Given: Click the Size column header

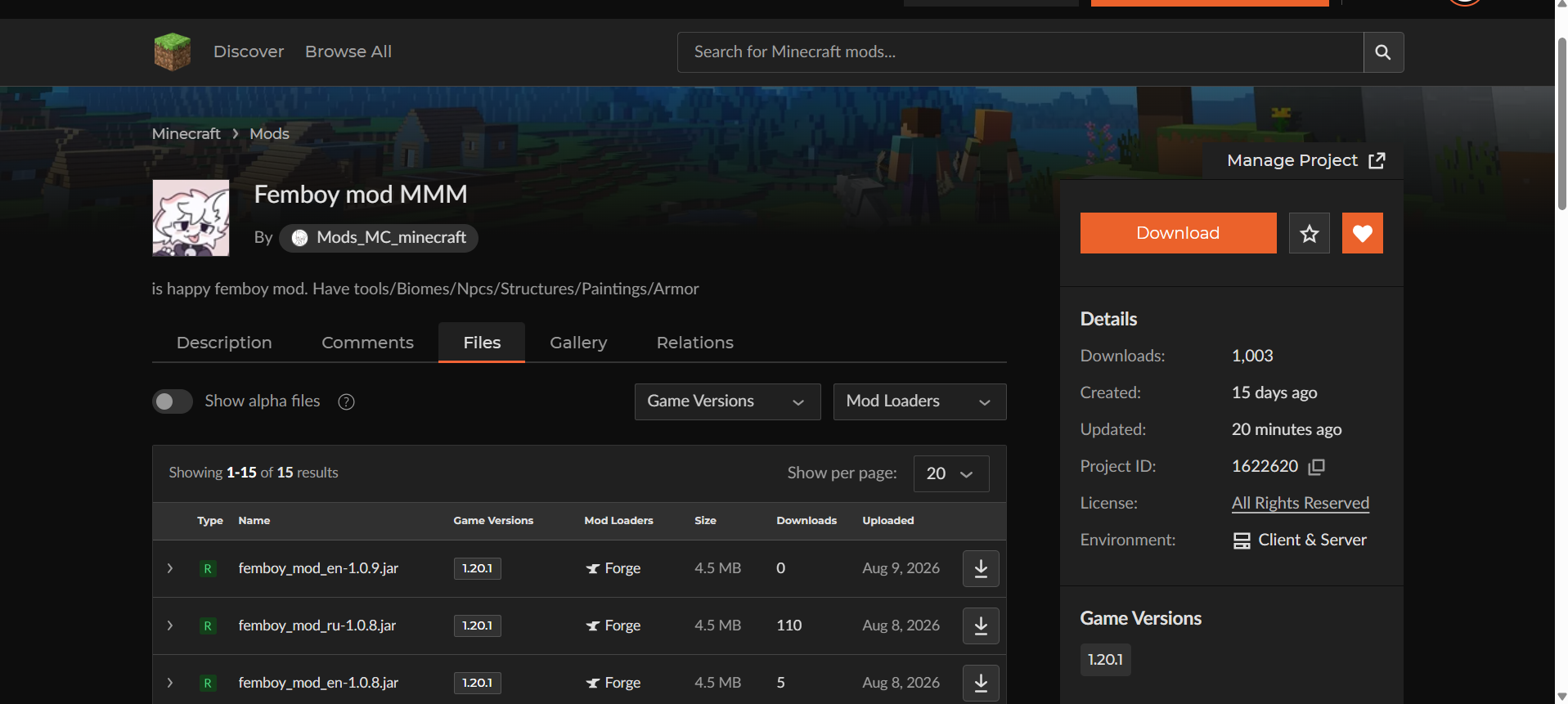Looking at the screenshot, I should point(705,521).
